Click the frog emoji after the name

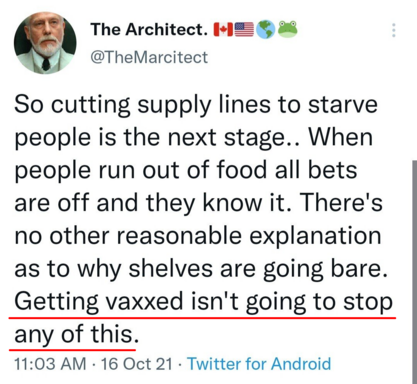pos(287,29)
